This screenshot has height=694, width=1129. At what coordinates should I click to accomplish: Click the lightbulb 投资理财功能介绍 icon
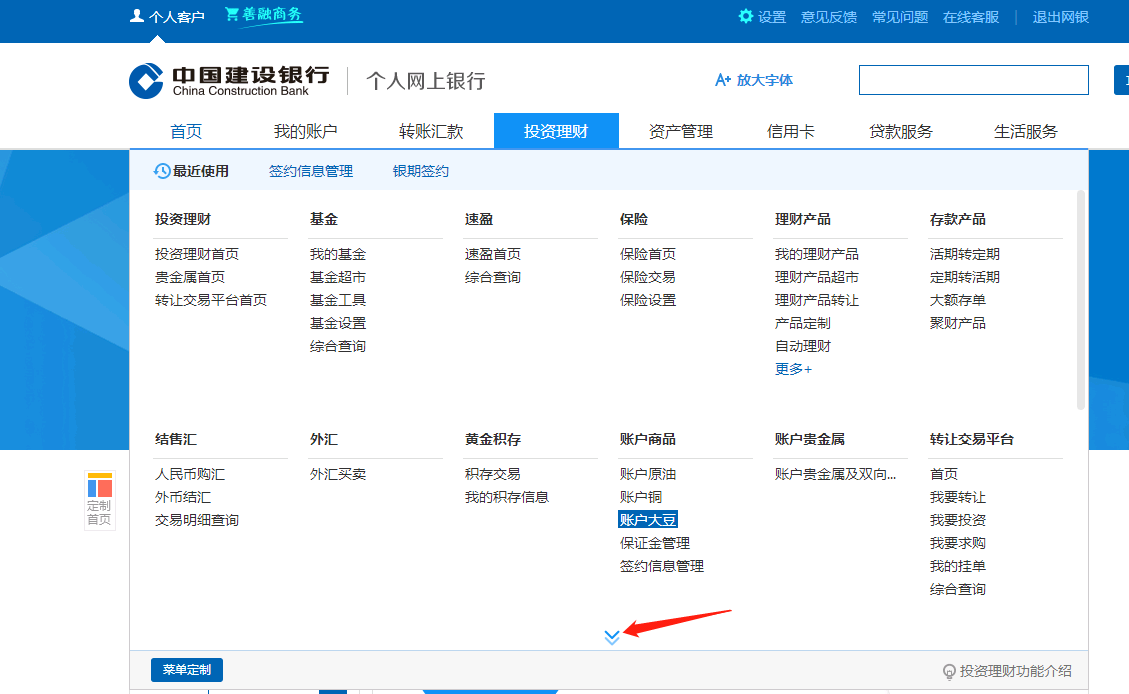pos(949,671)
